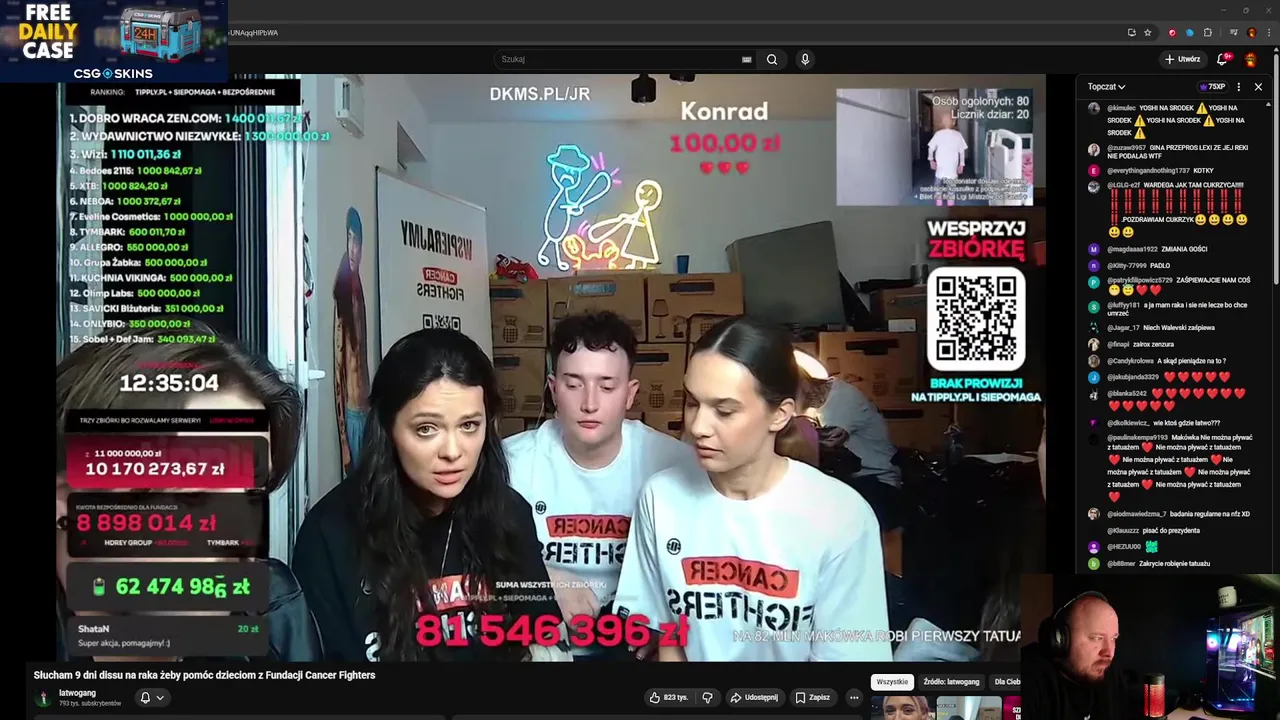Open the video more actions ellipsis
The height and width of the screenshot is (720, 1280).
pos(854,697)
